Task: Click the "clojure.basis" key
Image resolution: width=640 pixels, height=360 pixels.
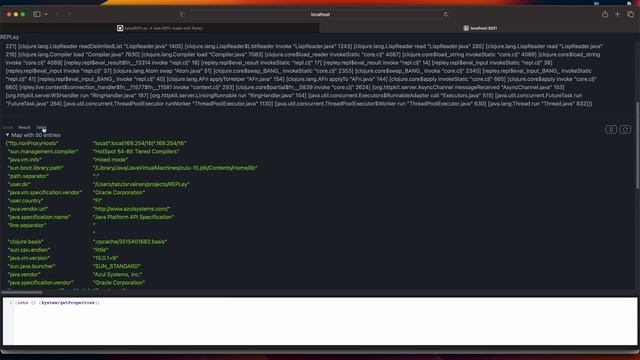Action: (25, 242)
